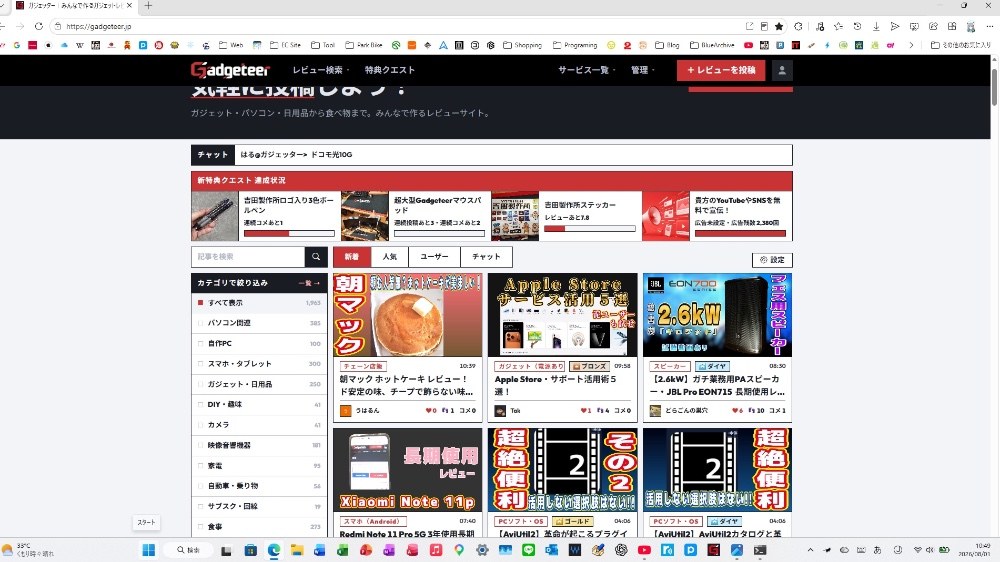Focus the 記事を検索 search field
Screen dimensions: 1000x562
pyautogui.click(x=248, y=256)
